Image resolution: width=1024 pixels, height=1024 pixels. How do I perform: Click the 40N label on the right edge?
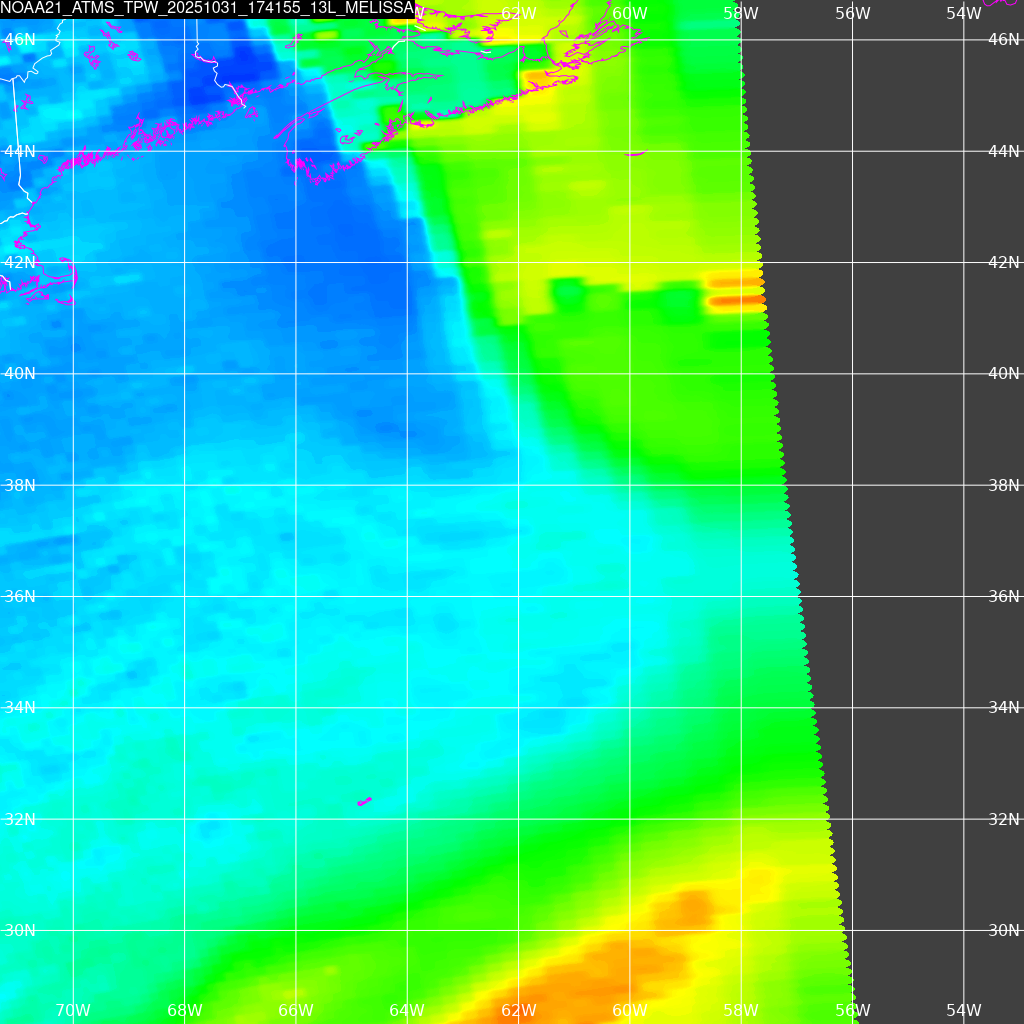coord(1003,373)
